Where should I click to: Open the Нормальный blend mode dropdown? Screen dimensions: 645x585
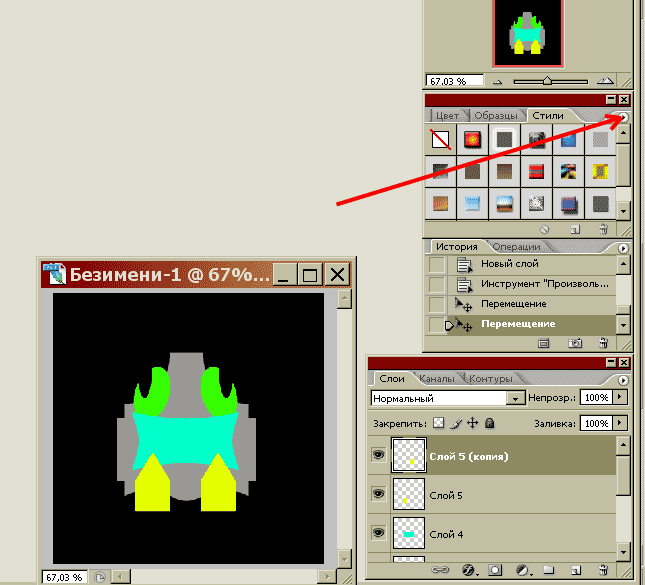coord(515,398)
